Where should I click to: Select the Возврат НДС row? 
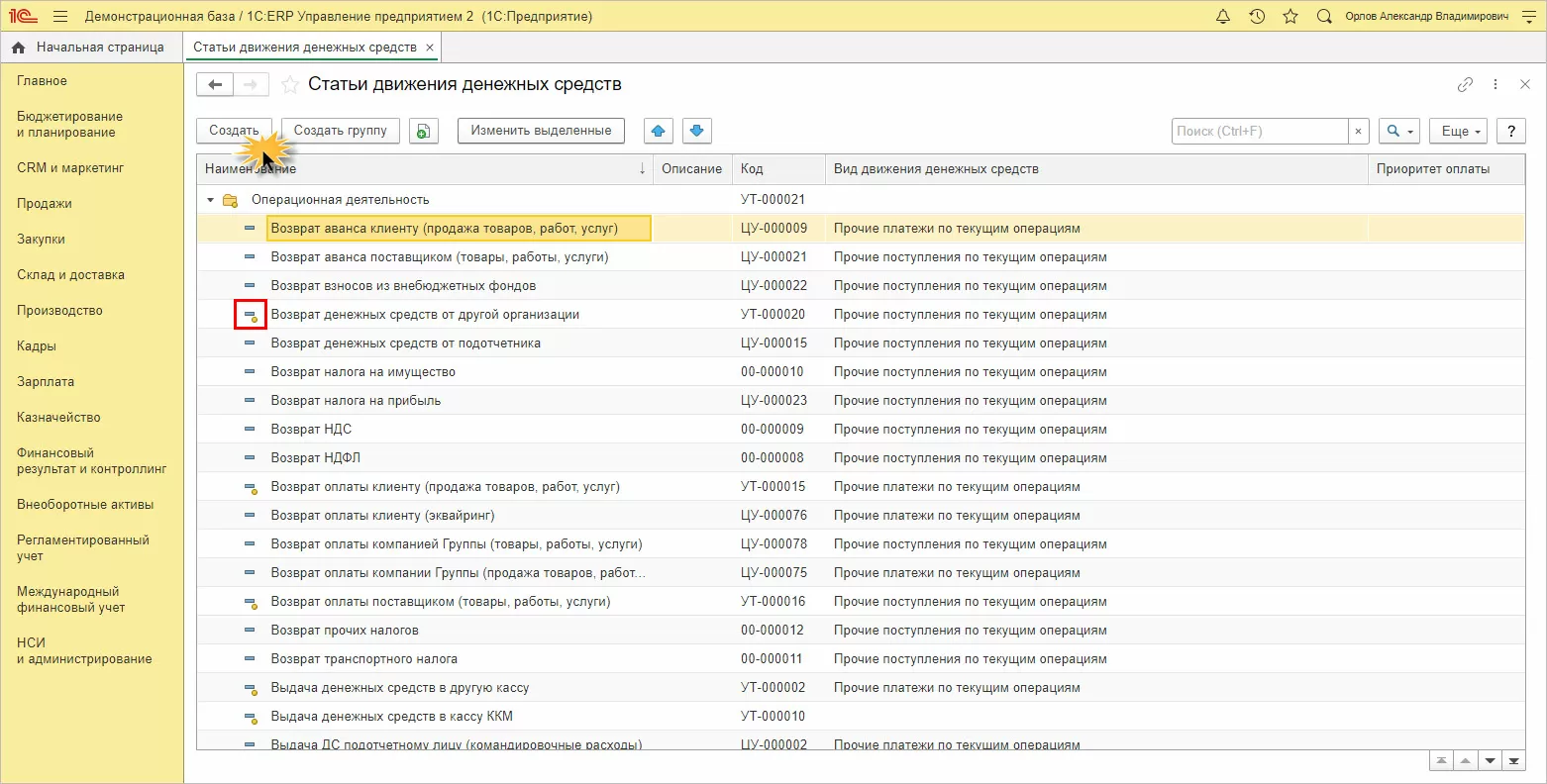(311, 430)
